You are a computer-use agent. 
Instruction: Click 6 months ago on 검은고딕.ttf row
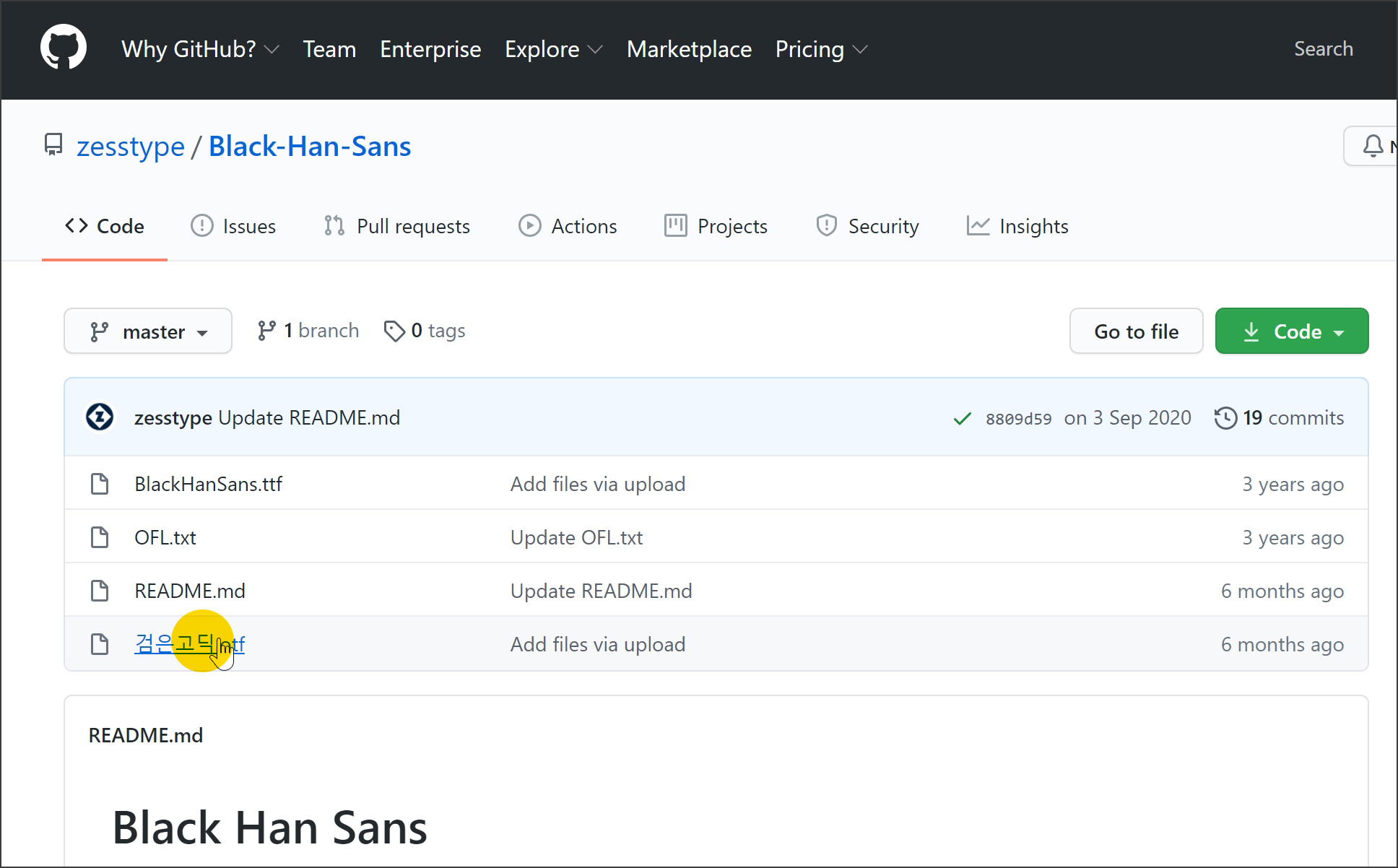1282,644
